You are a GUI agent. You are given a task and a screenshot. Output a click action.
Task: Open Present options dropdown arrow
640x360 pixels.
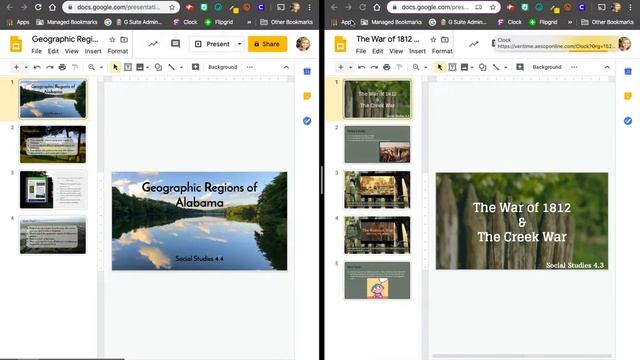[x=240, y=44]
